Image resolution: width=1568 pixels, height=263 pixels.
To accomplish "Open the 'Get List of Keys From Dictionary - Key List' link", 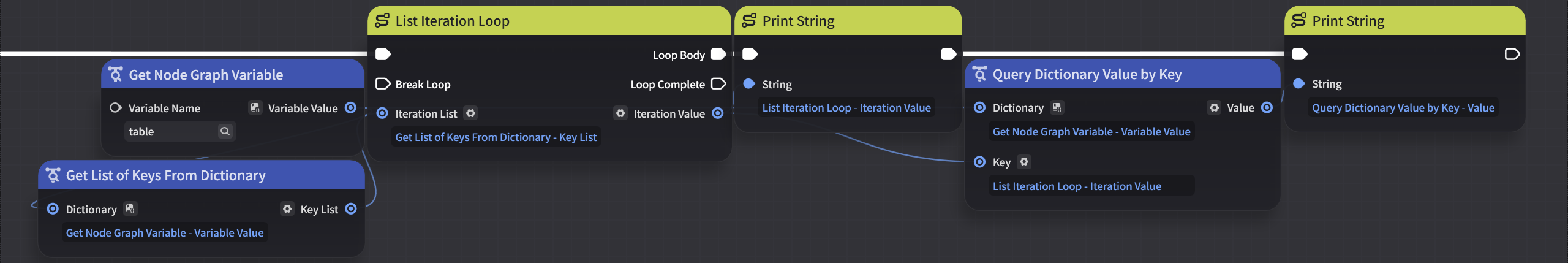I will [496, 137].
